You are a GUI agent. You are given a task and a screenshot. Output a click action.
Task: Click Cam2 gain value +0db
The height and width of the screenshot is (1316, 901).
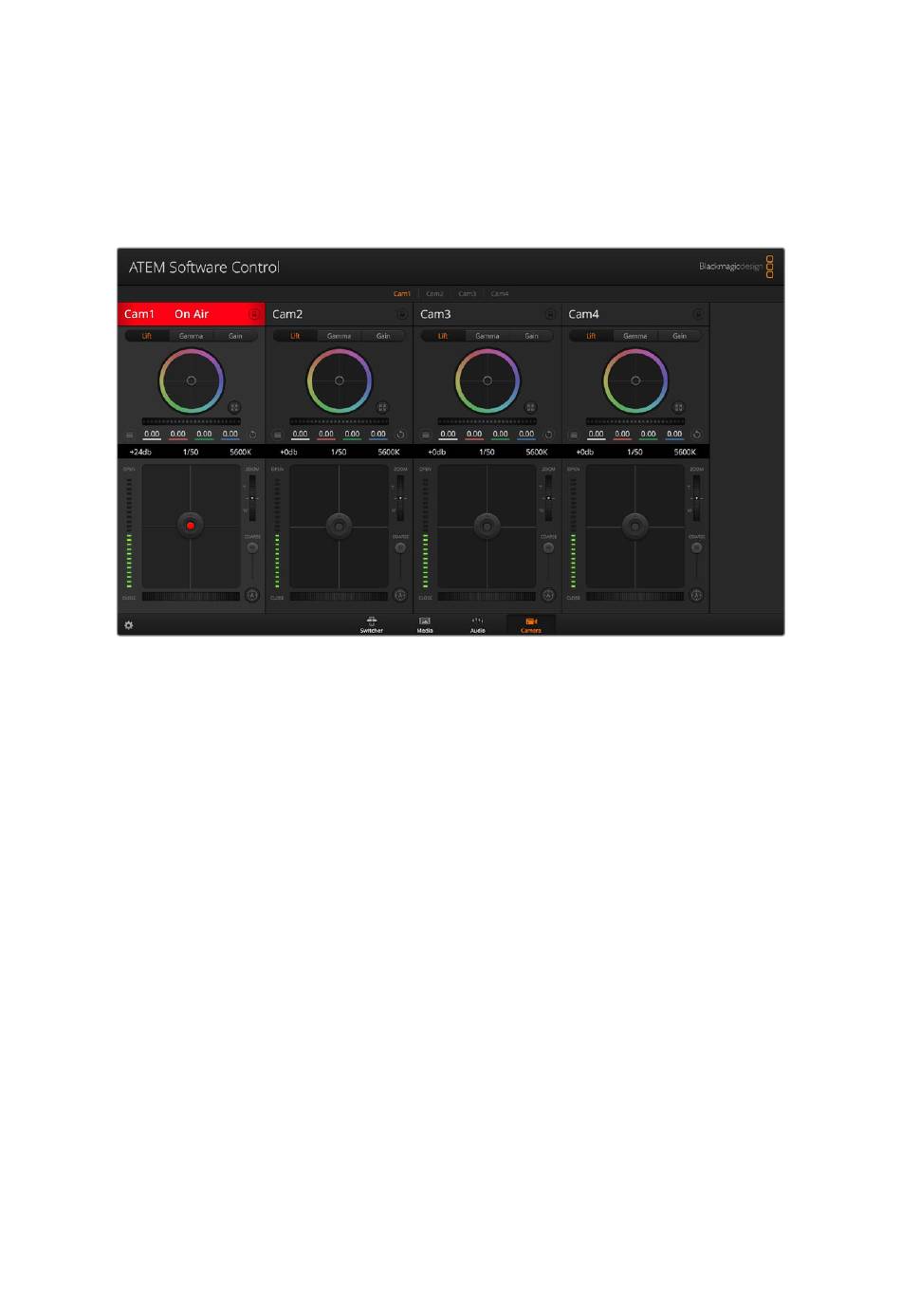(288, 453)
